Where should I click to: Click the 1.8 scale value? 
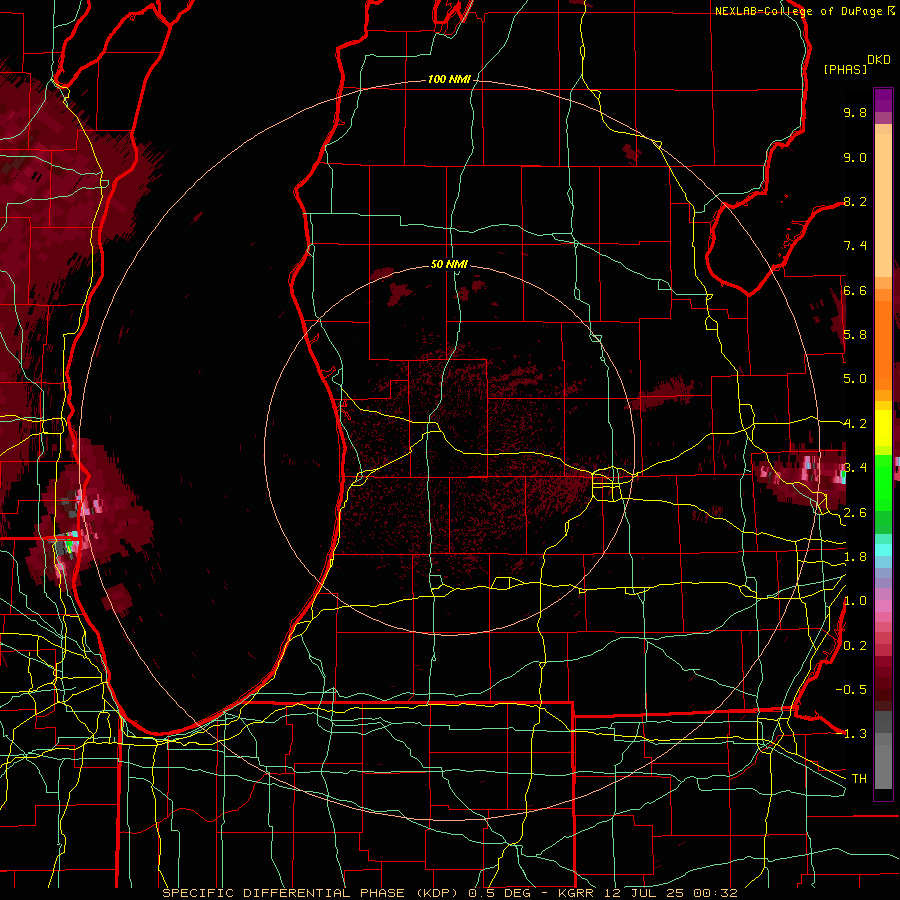[x=855, y=557]
